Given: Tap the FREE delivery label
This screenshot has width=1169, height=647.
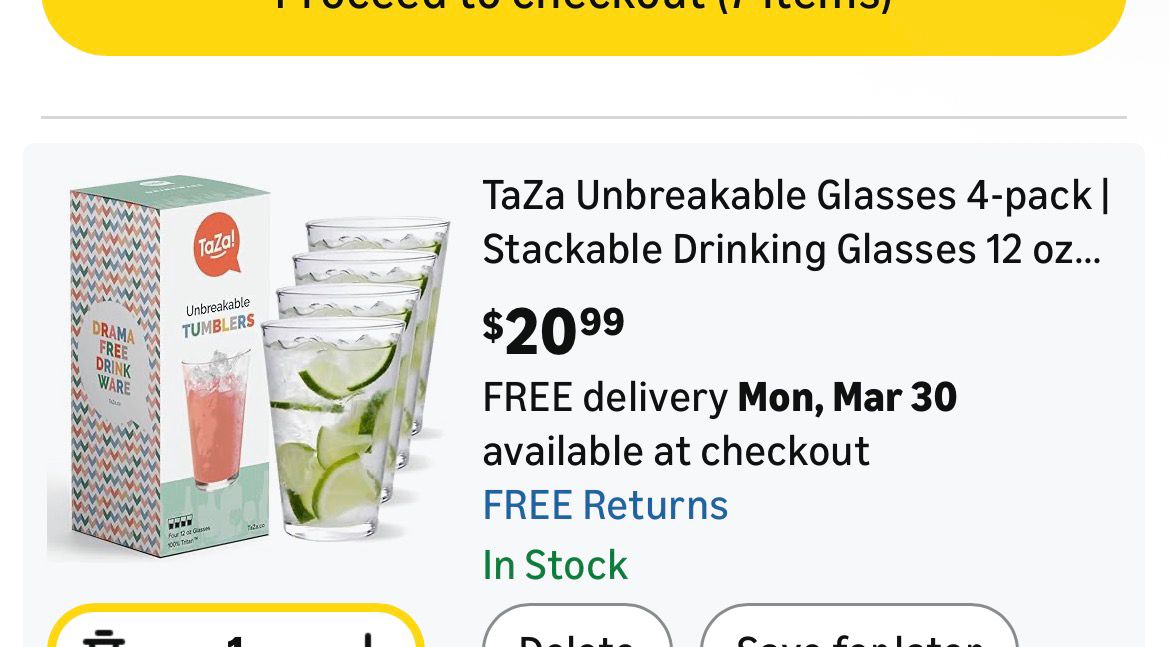Looking at the screenshot, I should (605, 398).
